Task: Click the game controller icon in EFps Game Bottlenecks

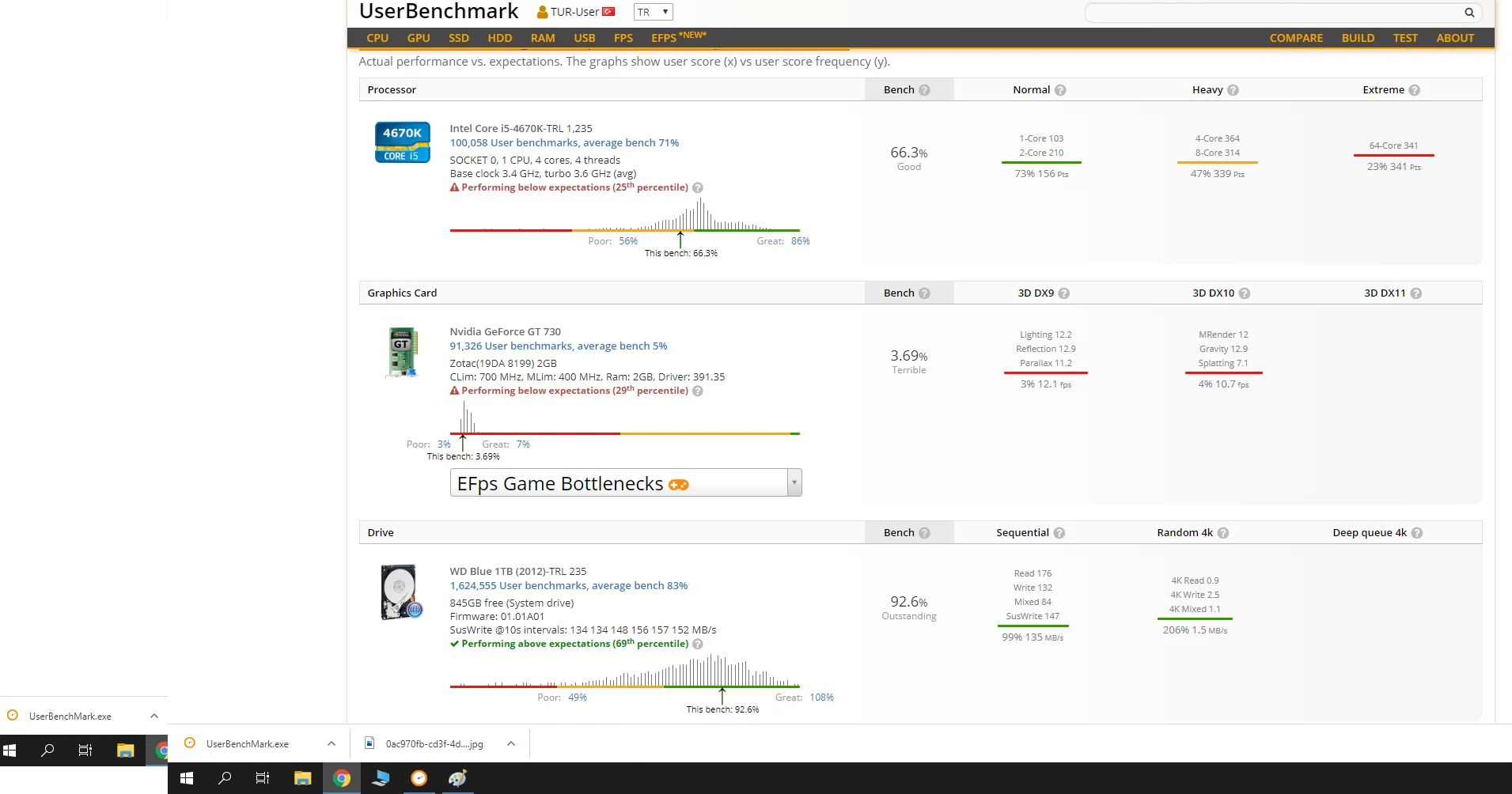Action: [x=679, y=485]
